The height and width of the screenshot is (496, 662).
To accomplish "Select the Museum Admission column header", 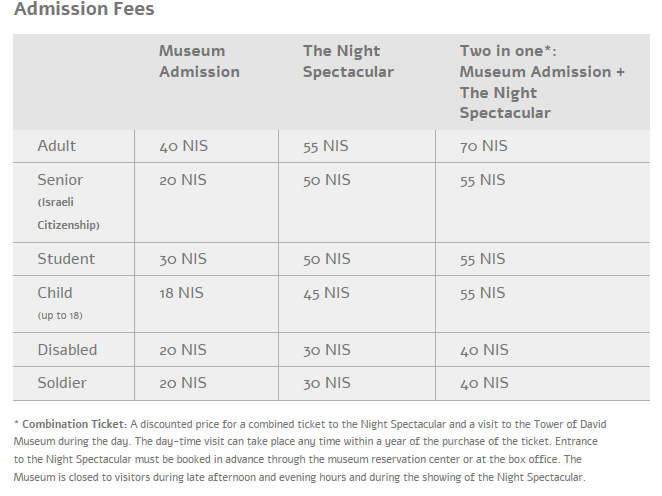I will (199, 61).
